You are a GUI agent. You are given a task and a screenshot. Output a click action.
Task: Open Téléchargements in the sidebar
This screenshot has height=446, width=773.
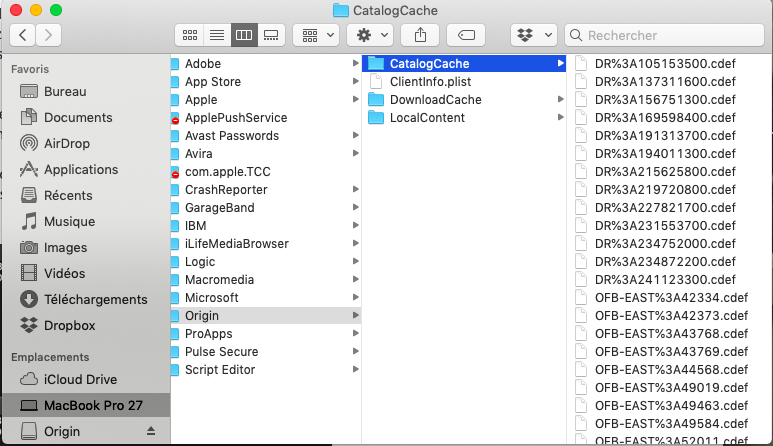pyautogui.click(x=95, y=299)
